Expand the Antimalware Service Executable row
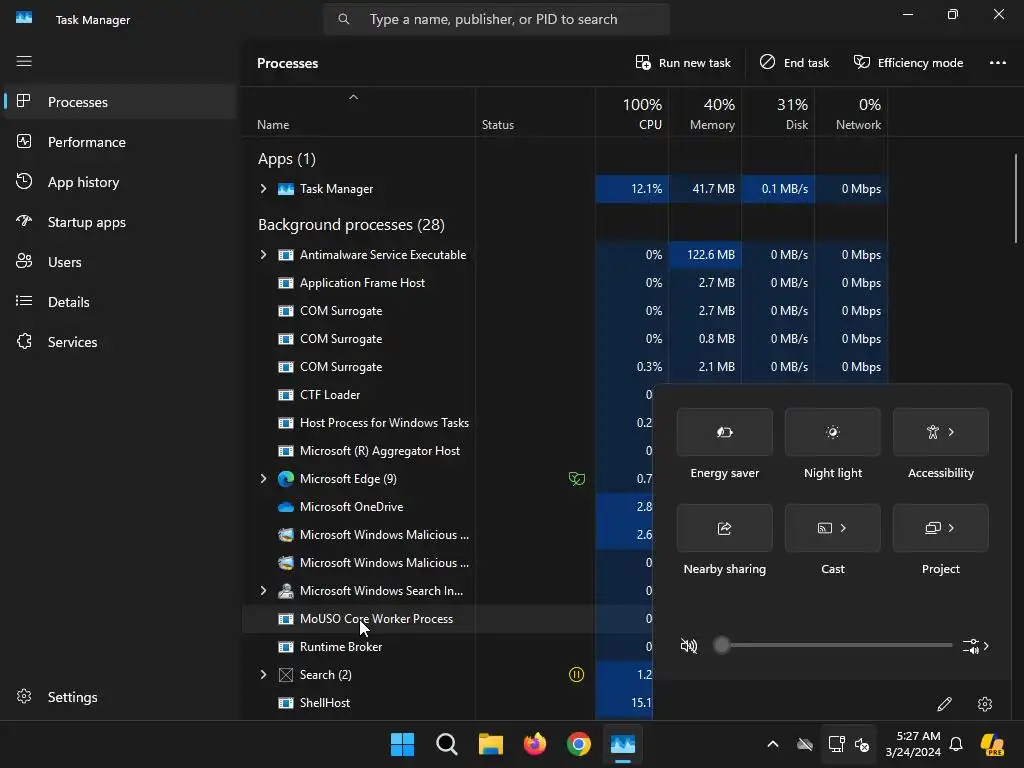The height and width of the screenshot is (768, 1024). 263,255
